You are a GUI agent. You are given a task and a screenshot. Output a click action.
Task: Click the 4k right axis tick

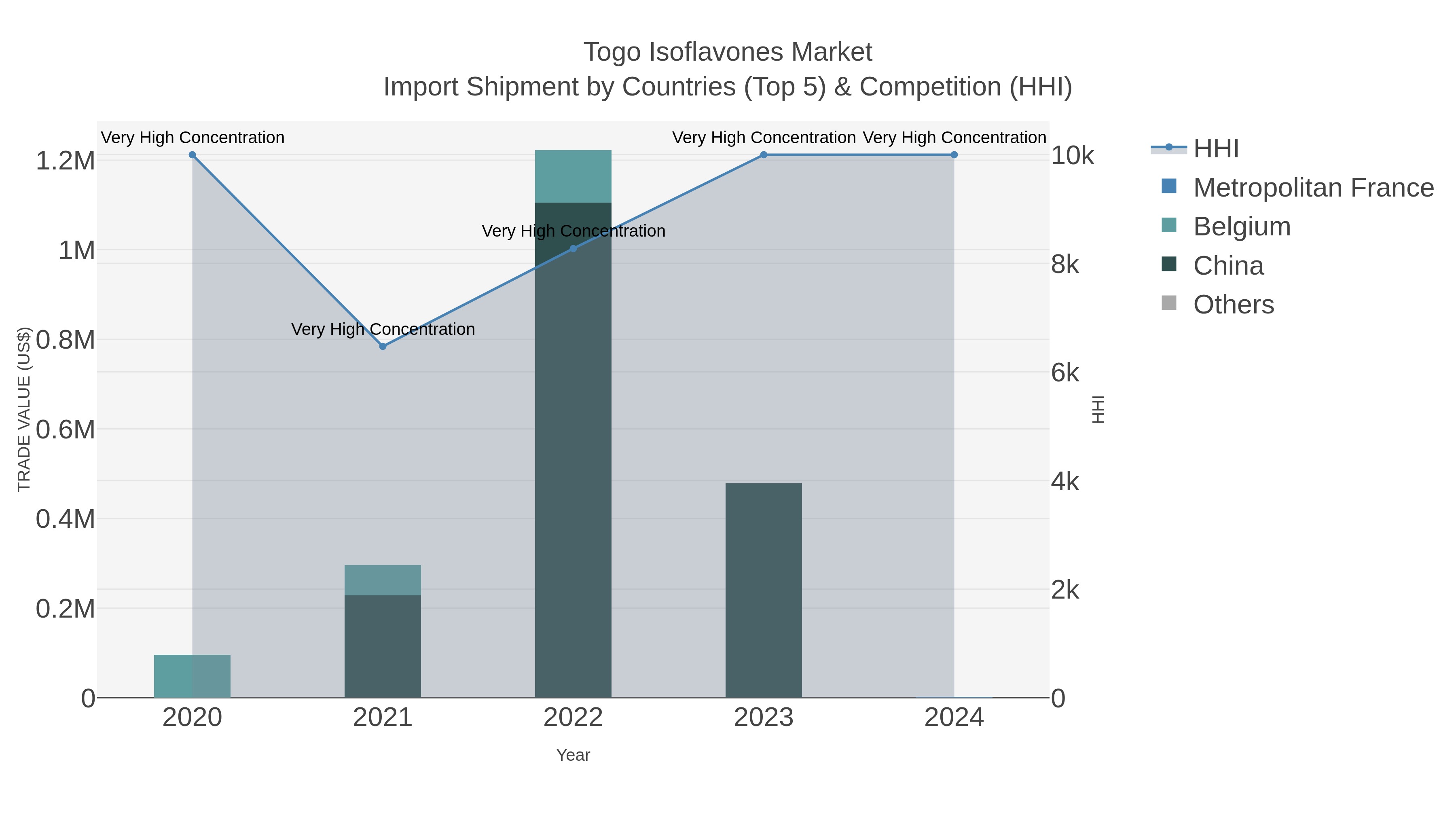pyautogui.click(x=1065, y=481)
